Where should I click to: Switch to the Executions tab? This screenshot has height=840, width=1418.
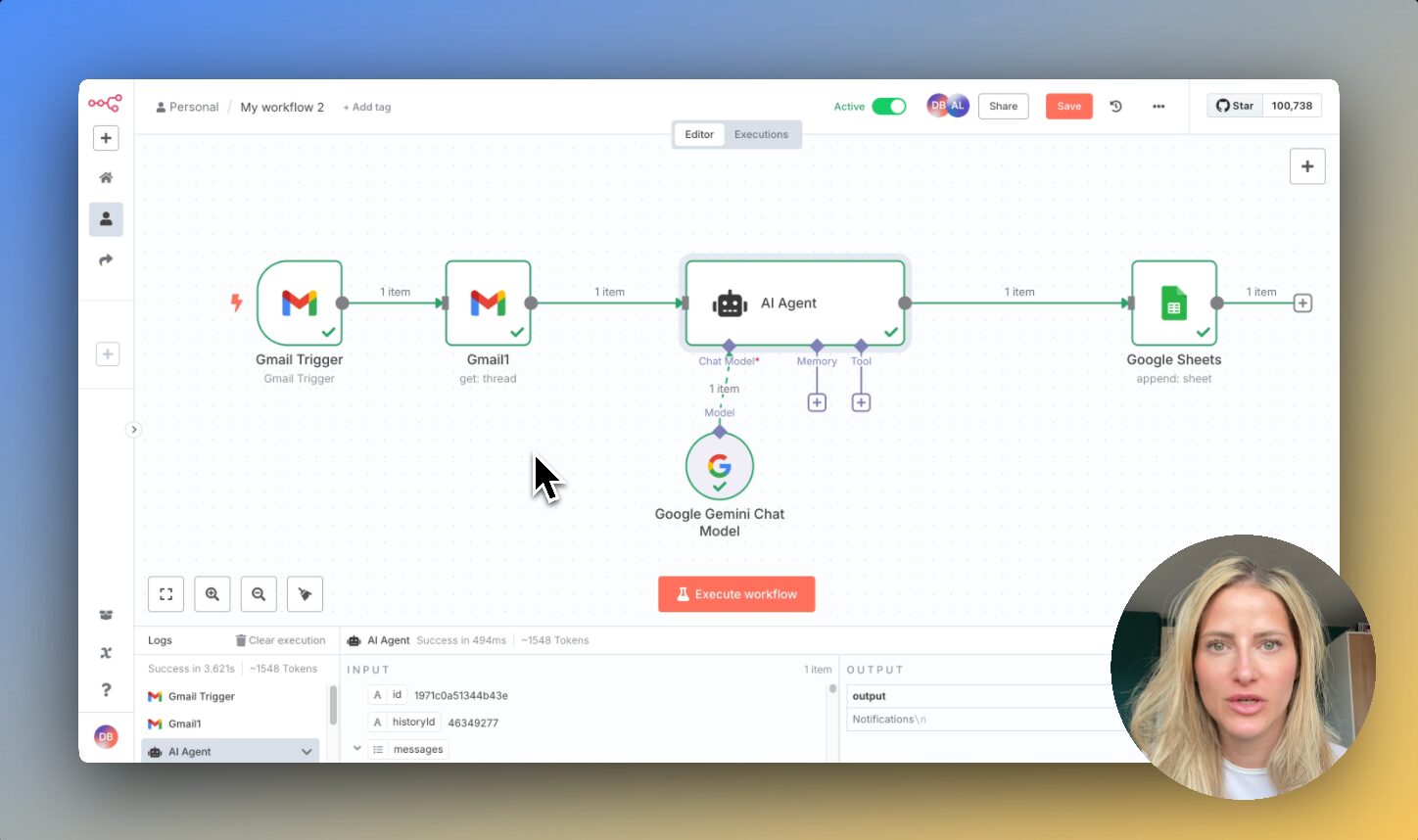coord(761,134)
